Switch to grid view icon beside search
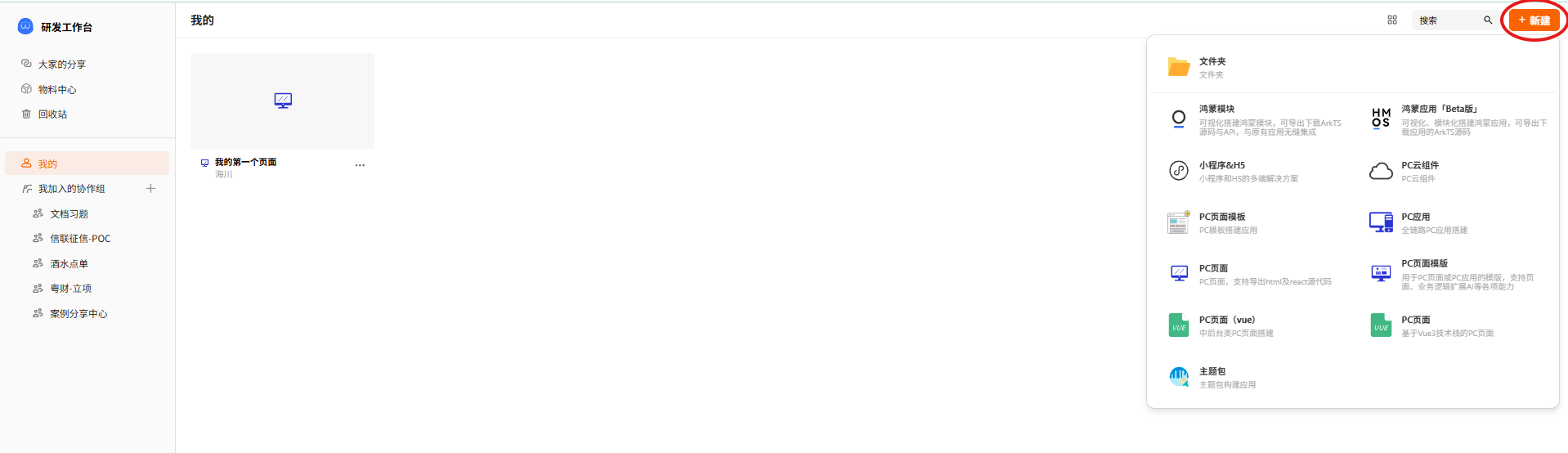Viewport: 1568px width, 453px height. [x=1392, y=20]
